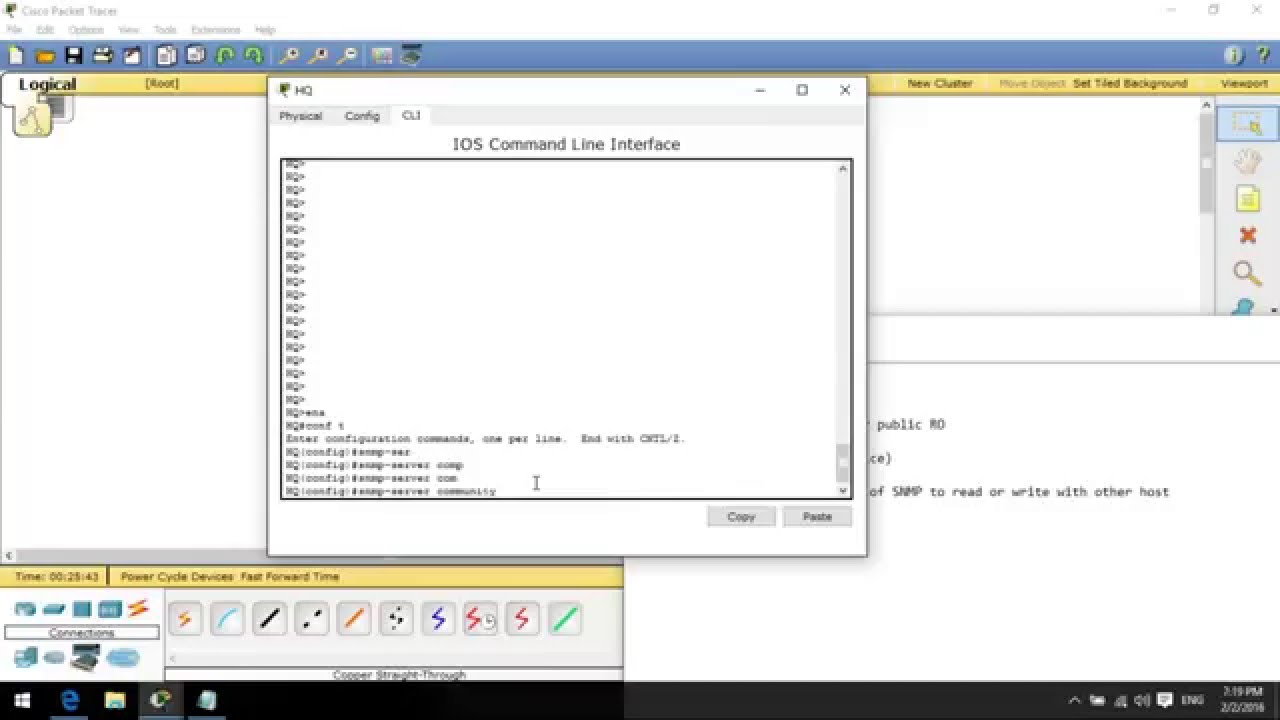Select the CLI tab in HQ window
Viewport: 1280px width, 720px height.
click(411, 115)
